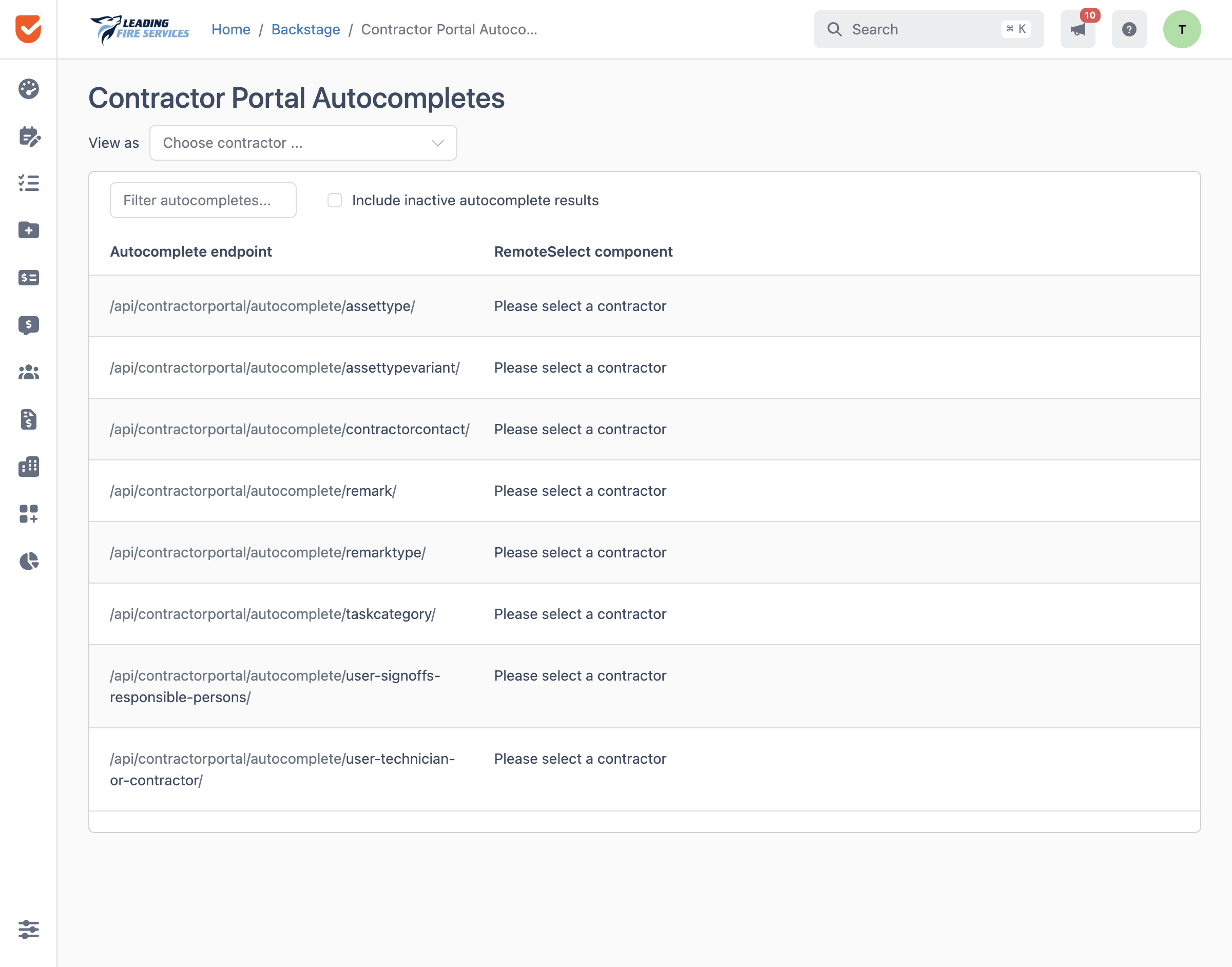This screenshot has height=967, width=1232.
Task: Click the RemoteSelect component column header
Action: click(x=583, y=252)
